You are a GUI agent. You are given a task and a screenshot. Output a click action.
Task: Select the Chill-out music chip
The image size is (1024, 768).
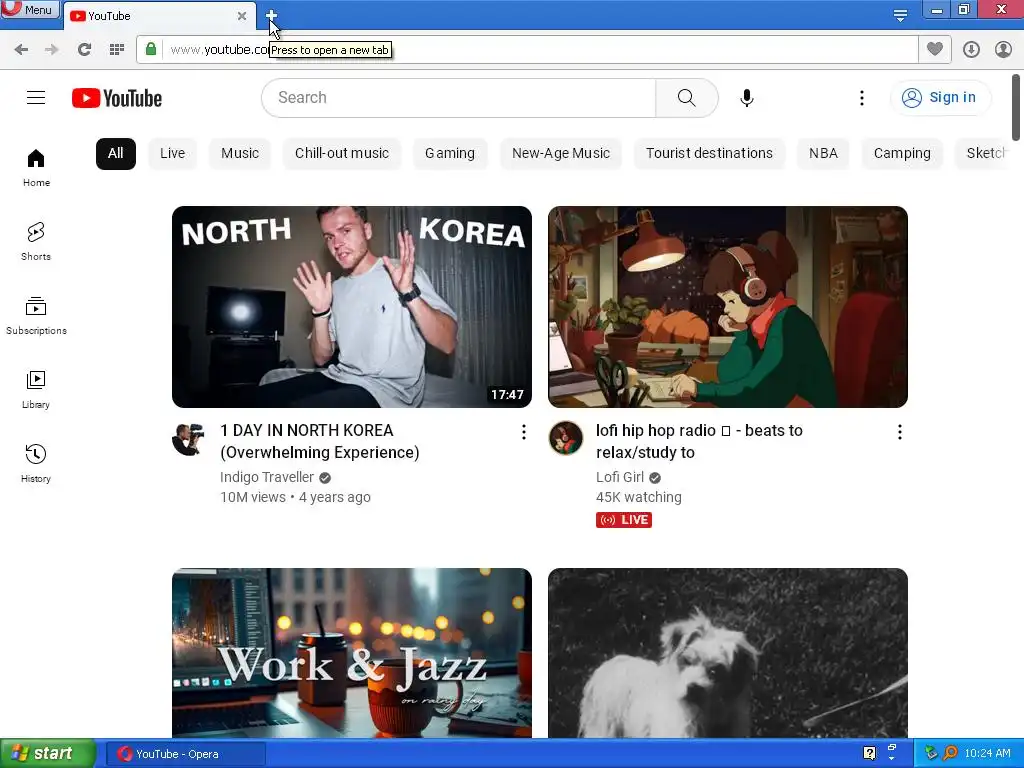[x=342, y=153]
